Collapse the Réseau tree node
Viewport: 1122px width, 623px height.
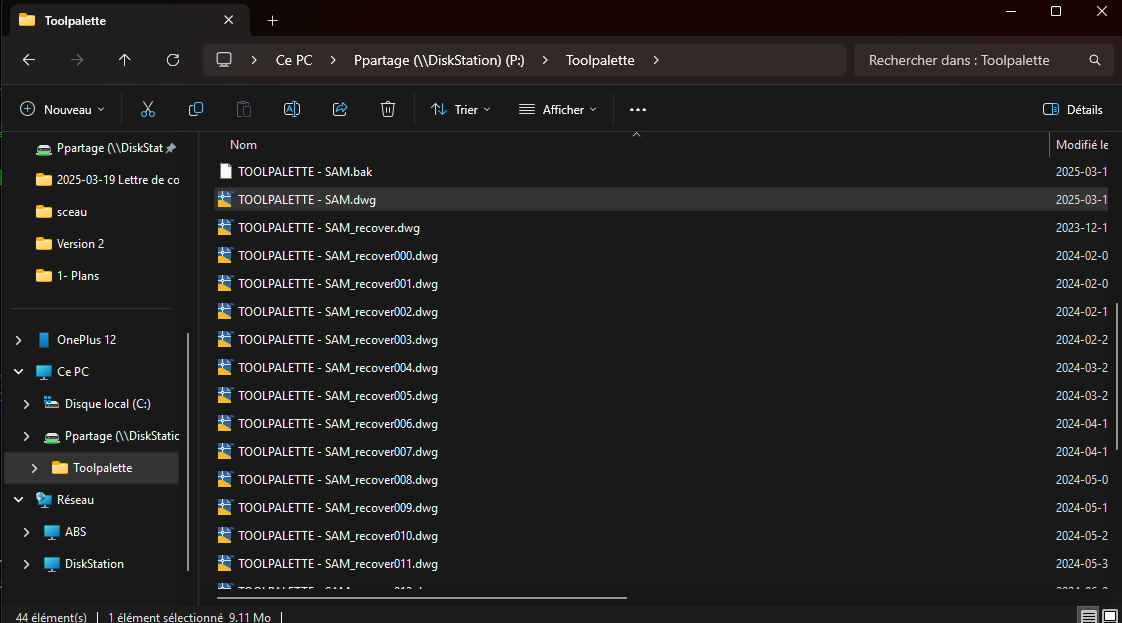point(18,500)
